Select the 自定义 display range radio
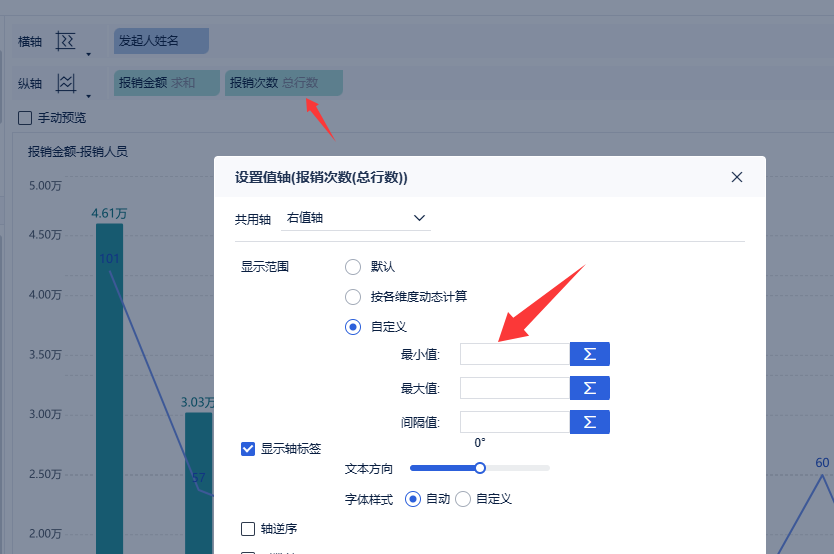This screenshot has height=554, width=834. 353,326
